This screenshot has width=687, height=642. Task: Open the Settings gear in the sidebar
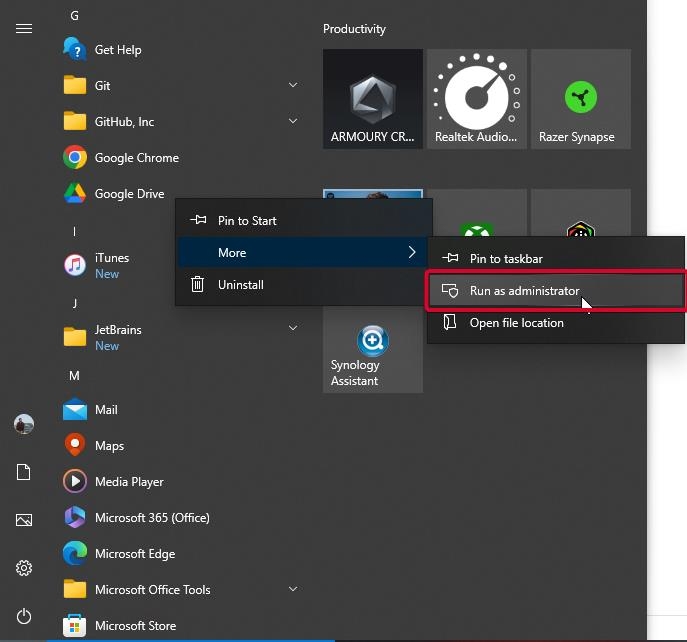(x=24, y=568)
